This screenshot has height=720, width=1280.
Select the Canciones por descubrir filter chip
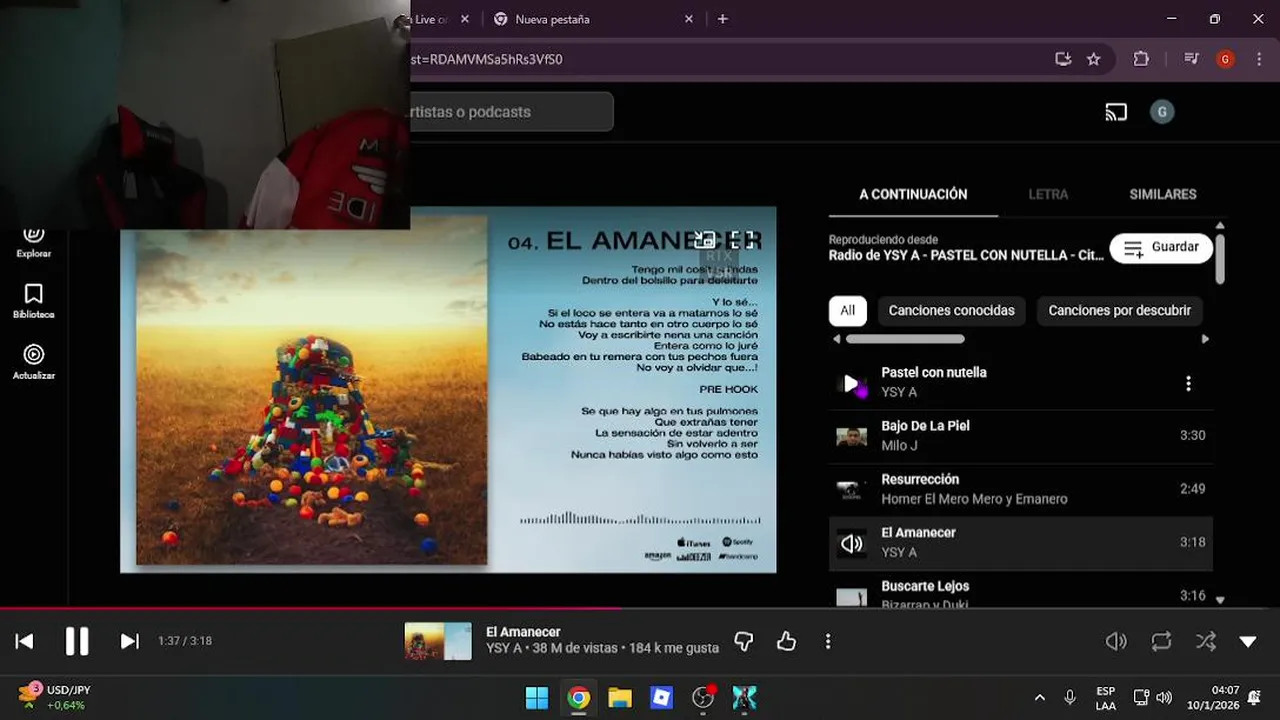point(1119,310)
